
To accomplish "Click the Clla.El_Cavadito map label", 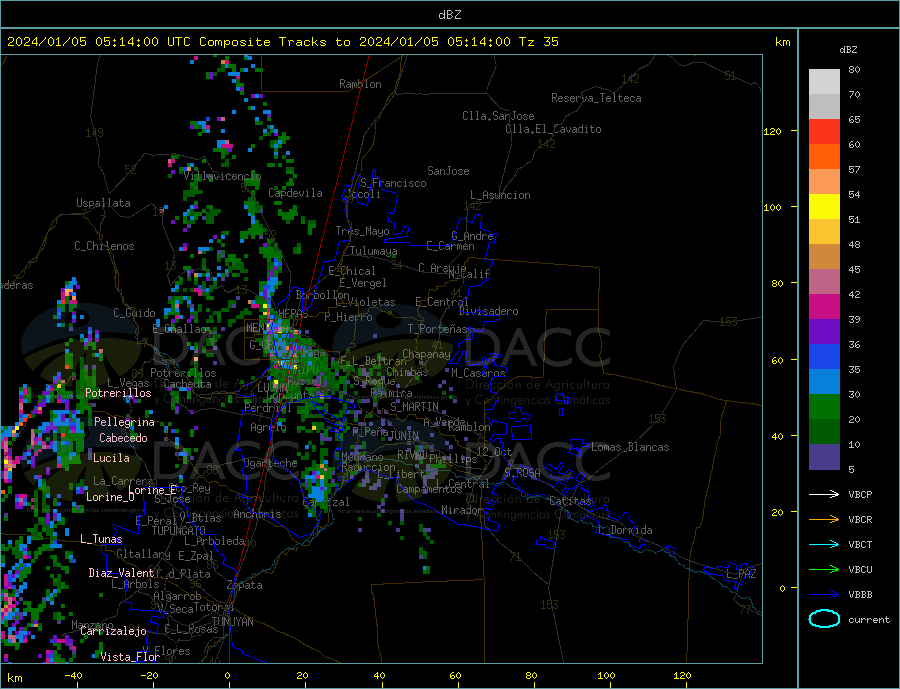I will click(x=553, y=129).
